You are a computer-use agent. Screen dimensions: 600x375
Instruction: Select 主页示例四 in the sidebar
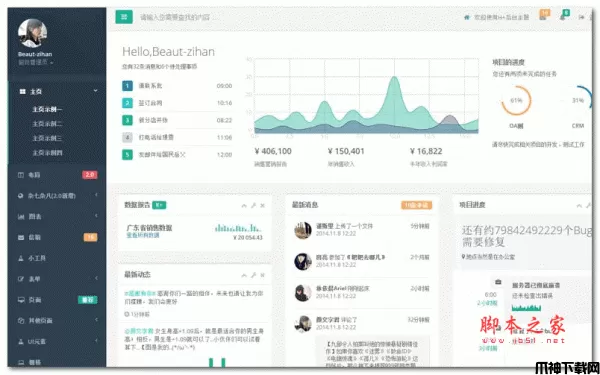[47, 153]
